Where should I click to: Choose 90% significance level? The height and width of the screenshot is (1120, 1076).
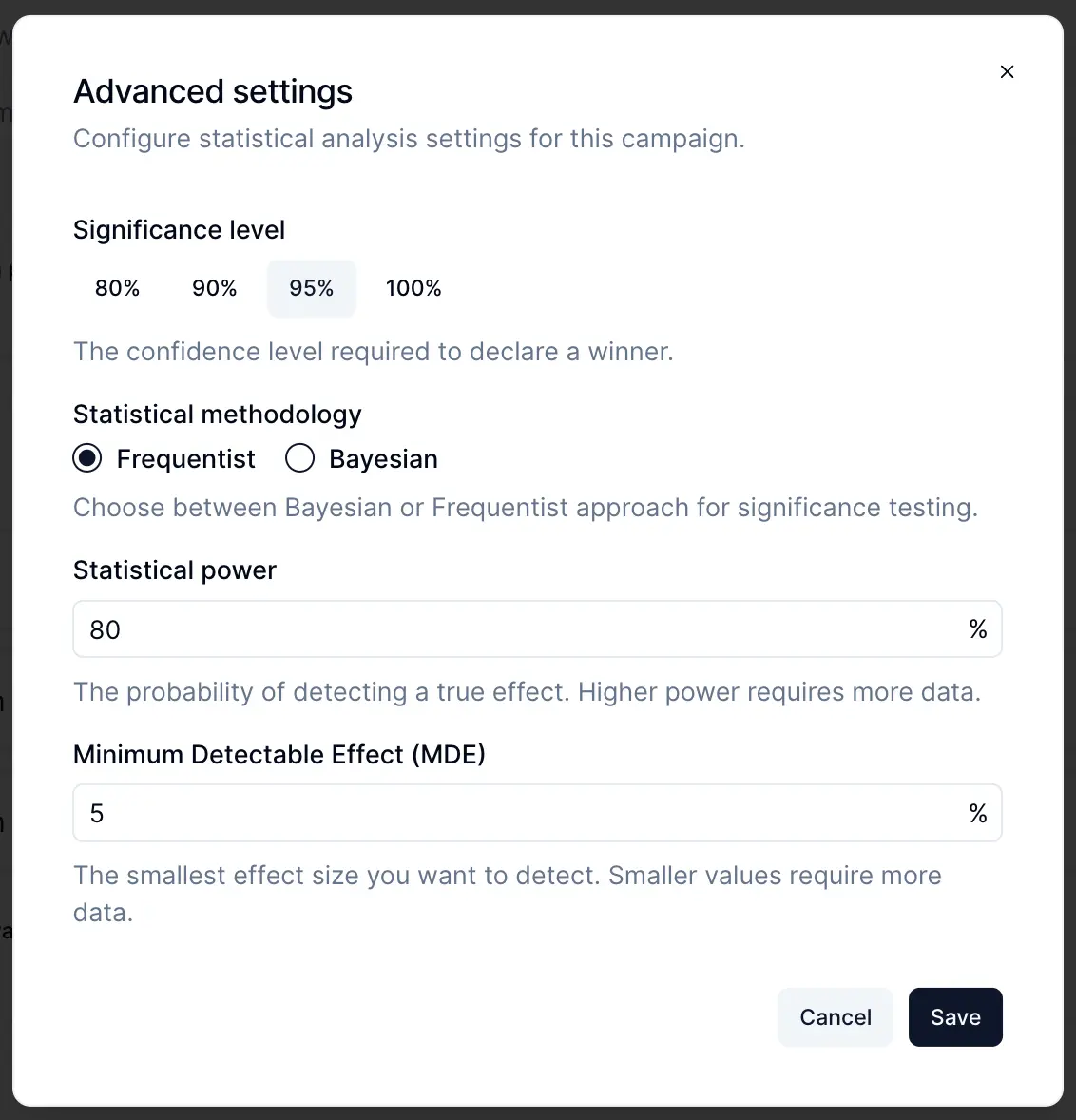pyautogui.click(x=215, y=288)
